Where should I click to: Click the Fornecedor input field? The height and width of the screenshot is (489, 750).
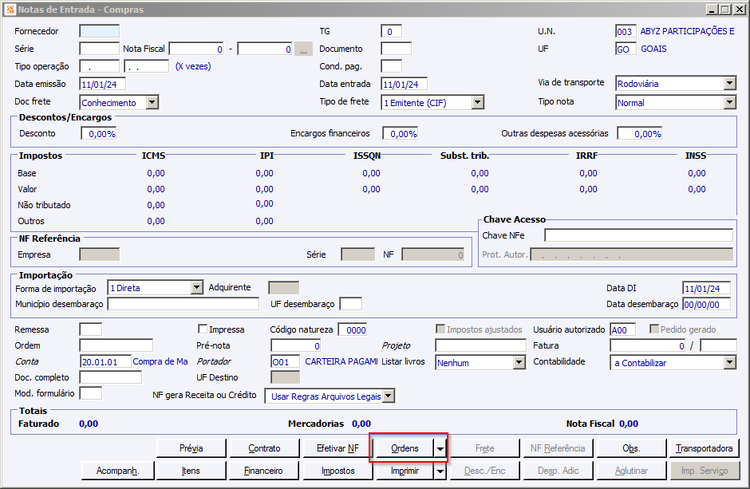(x=99, y=31)
